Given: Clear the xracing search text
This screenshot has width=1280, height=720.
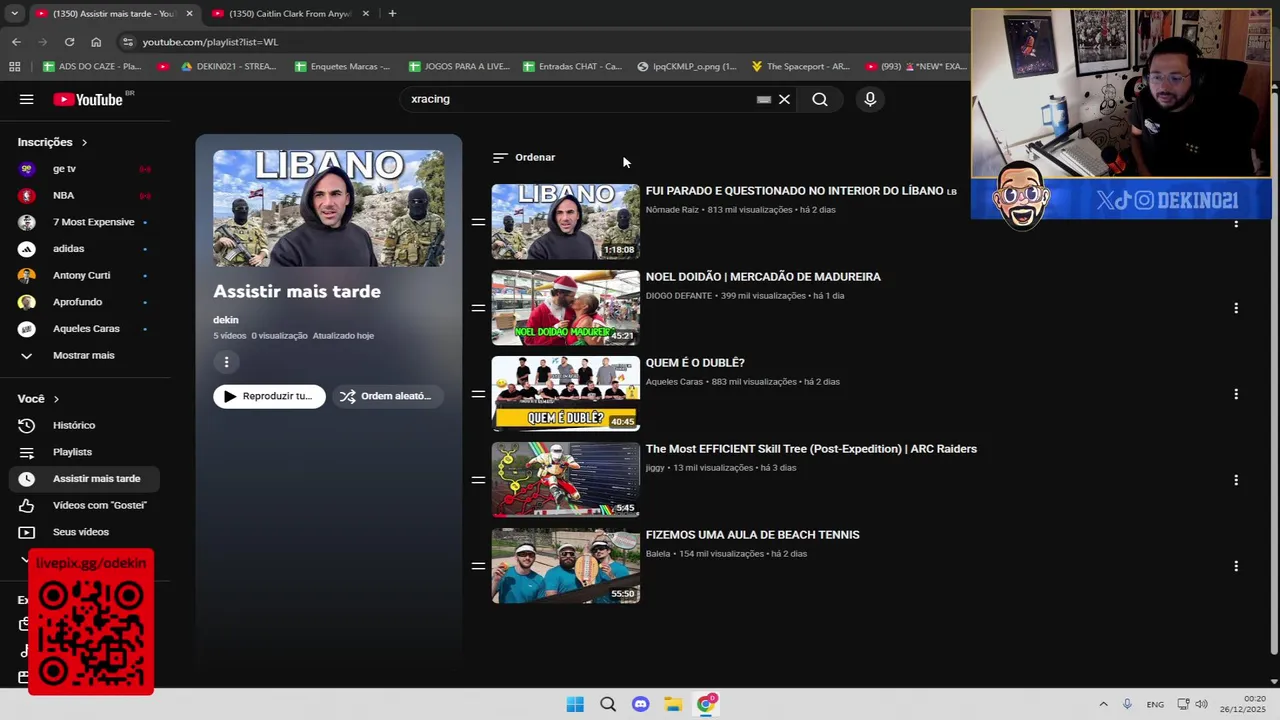Looking at the screenshot, I should tap(784, 99).
